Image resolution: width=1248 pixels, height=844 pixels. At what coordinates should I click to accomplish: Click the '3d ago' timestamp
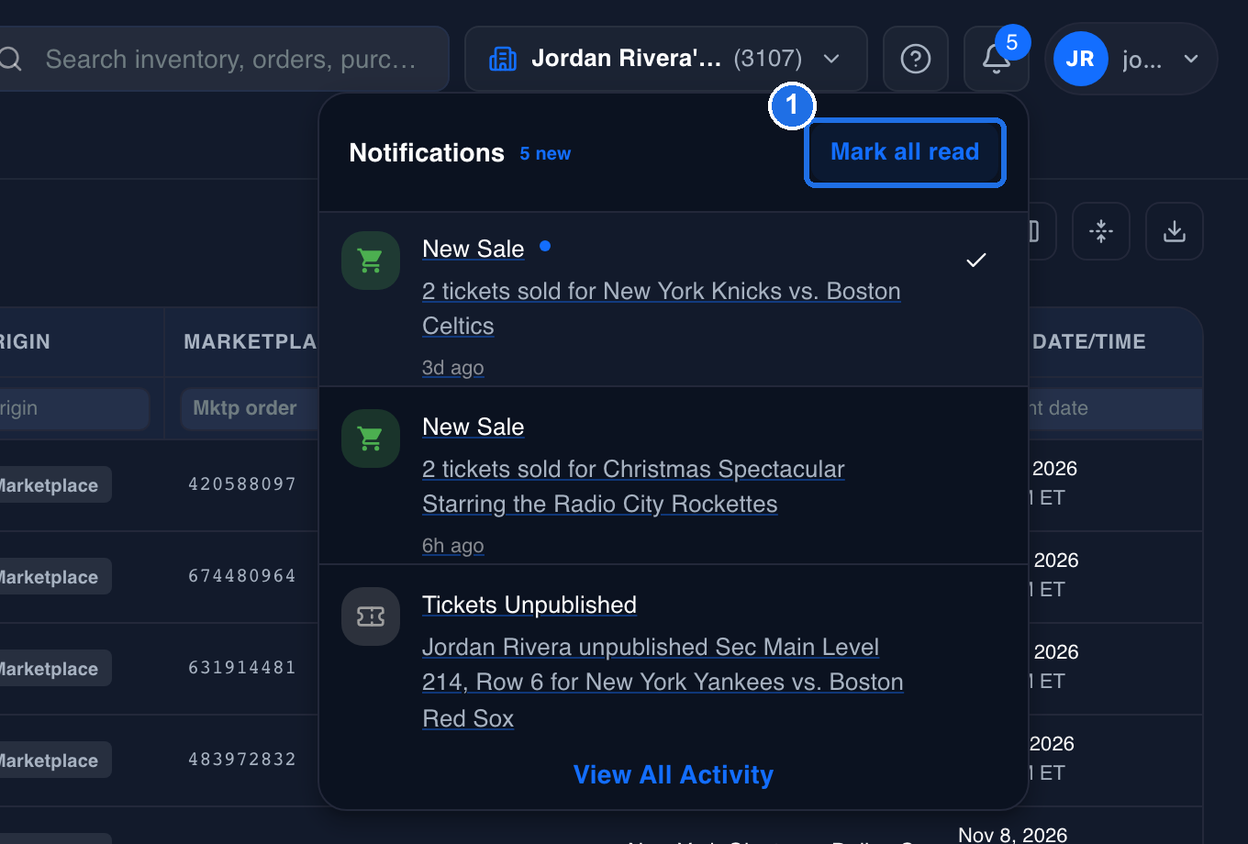(x=453, y=367)
